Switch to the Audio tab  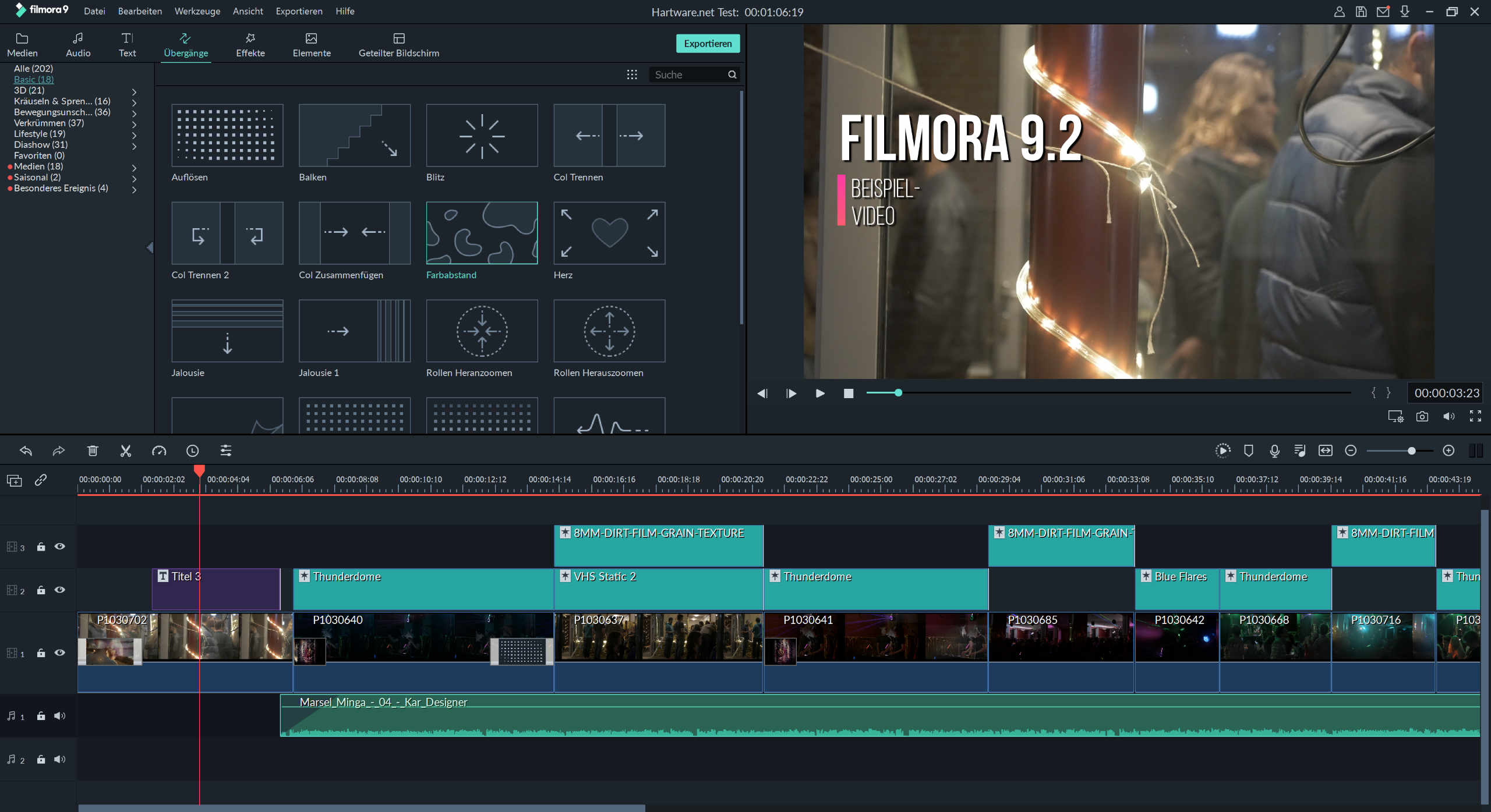[x=78, y=45]
